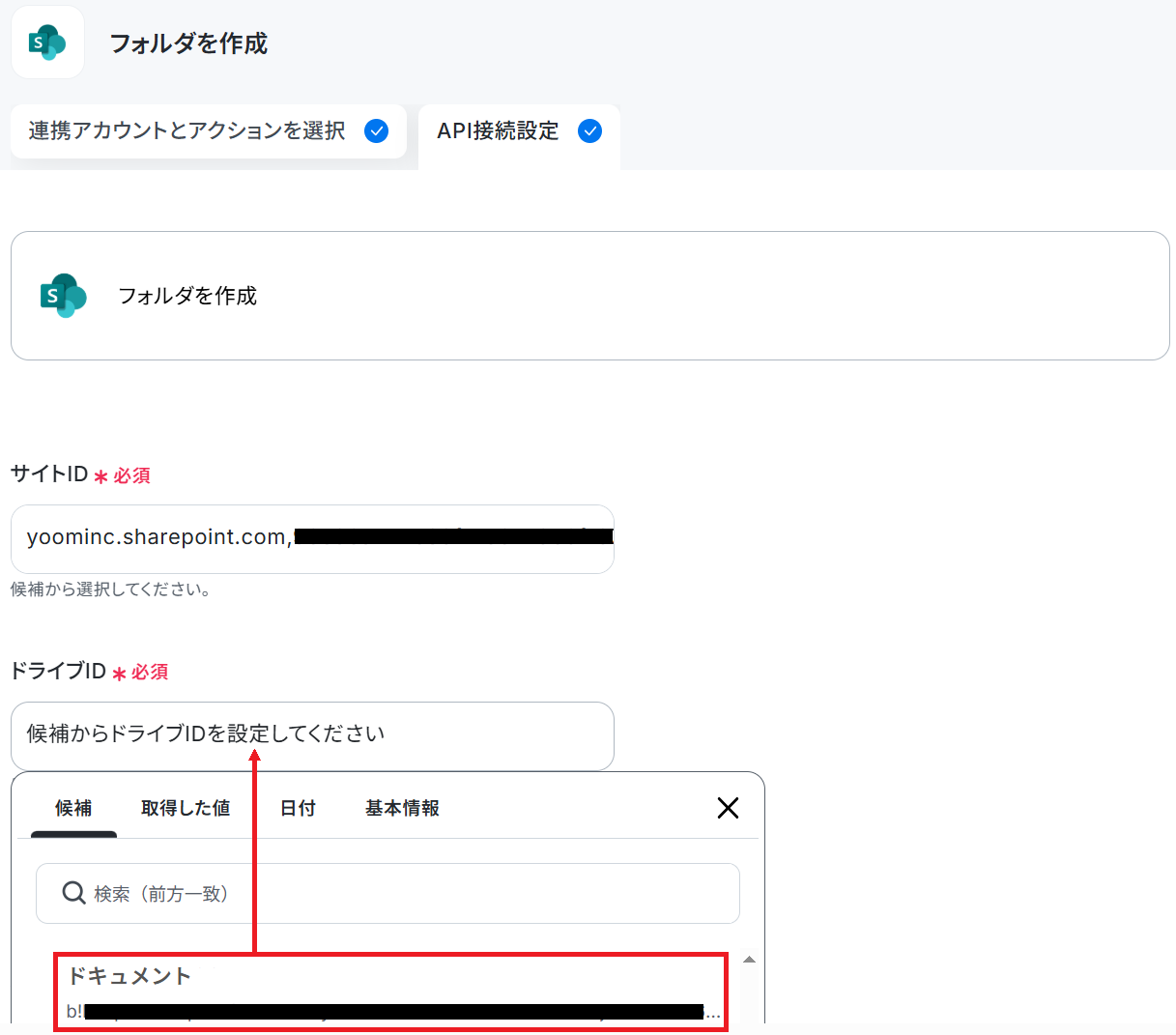1176x1035 pixels.
Task: Click the blue checkmark beside 連携アカウントとアクションを選択
Action: (377, 131)
